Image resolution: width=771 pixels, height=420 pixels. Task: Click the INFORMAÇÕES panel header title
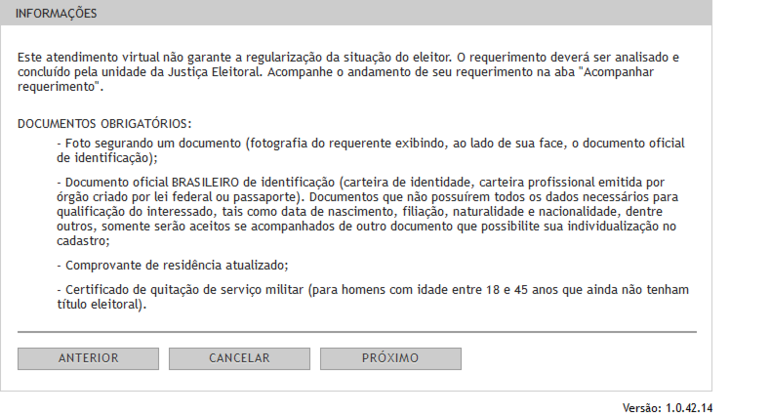[x=56, y=14]
